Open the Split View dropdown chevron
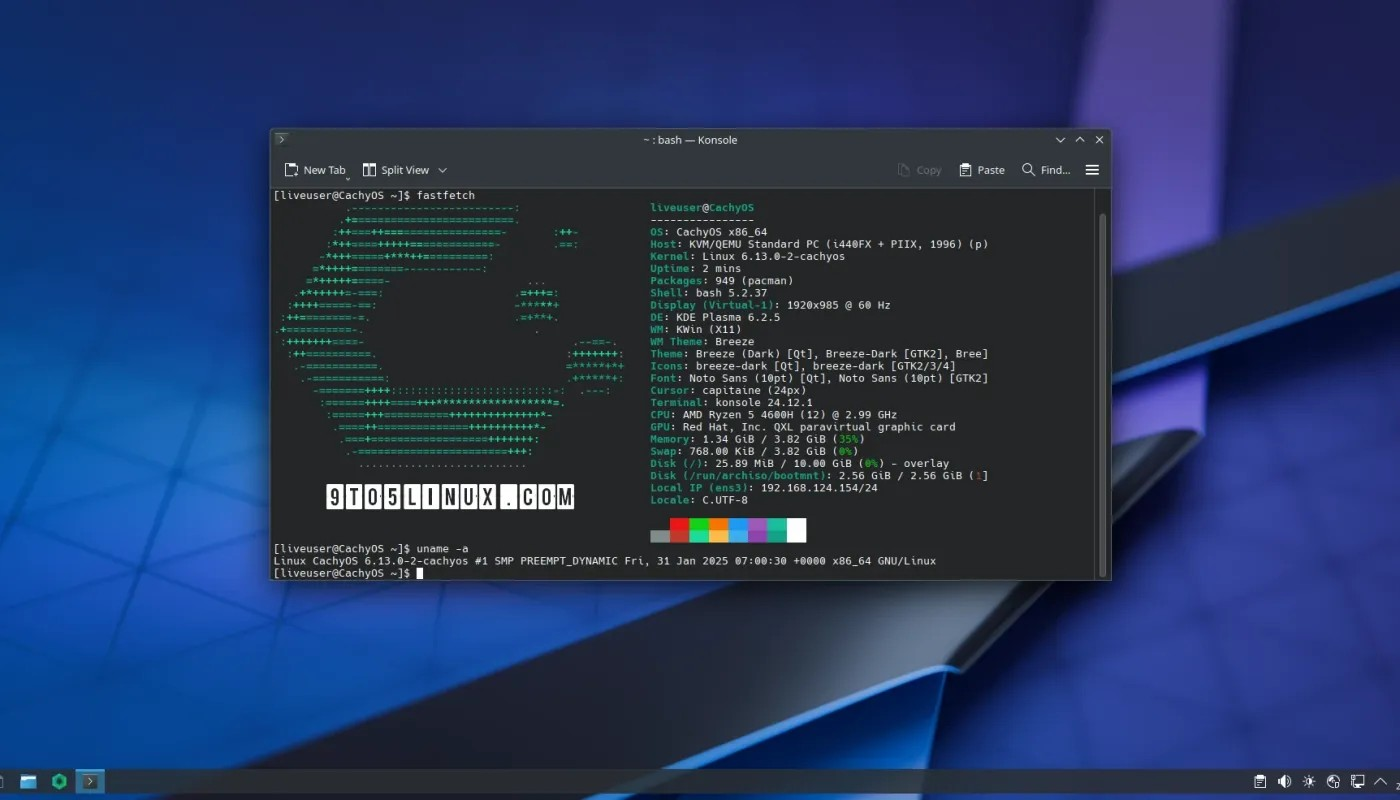 [x=441, y=170]
